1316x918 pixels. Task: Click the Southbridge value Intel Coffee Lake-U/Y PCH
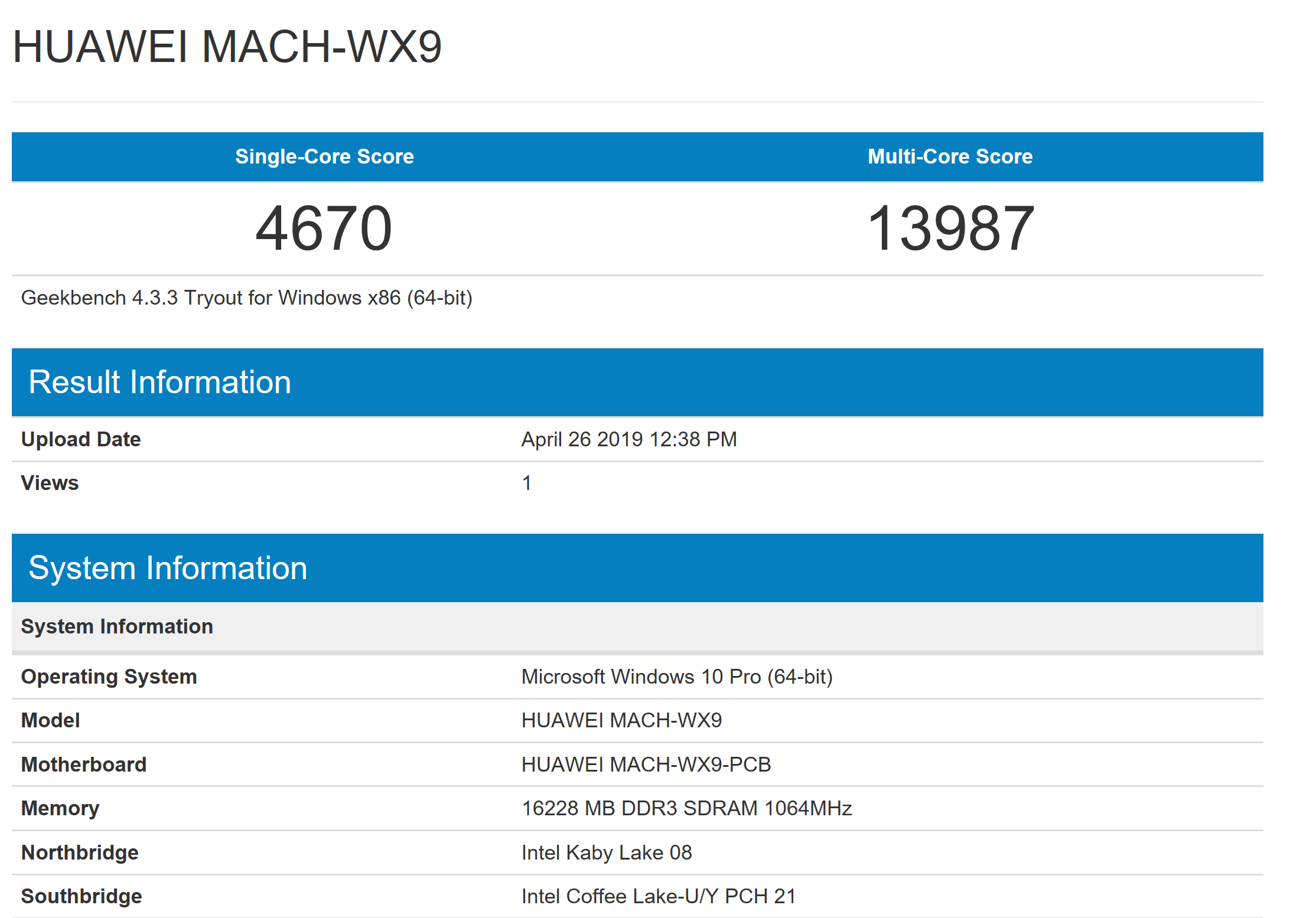pos(658,896)
